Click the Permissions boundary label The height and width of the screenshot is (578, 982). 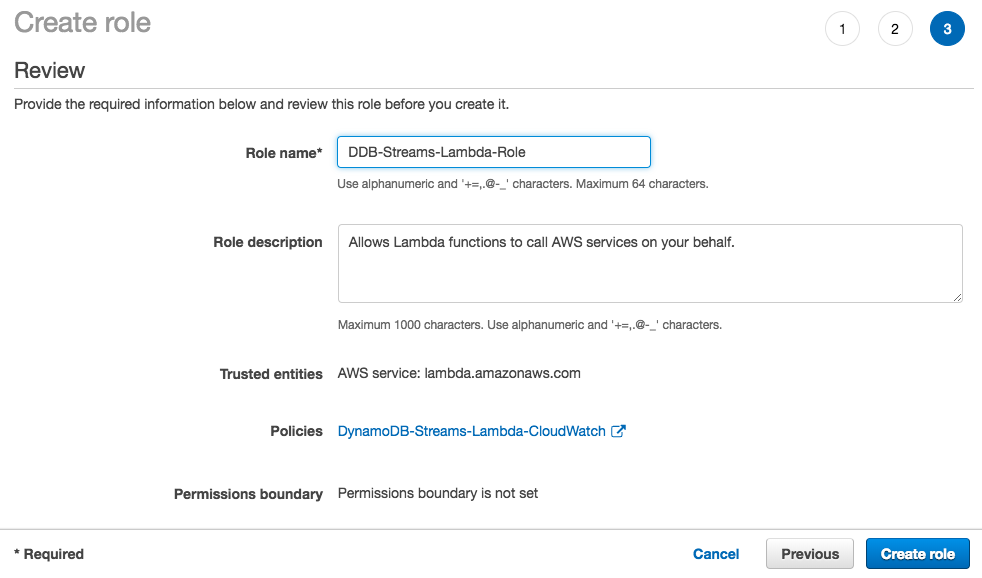(x=248, y=494)
